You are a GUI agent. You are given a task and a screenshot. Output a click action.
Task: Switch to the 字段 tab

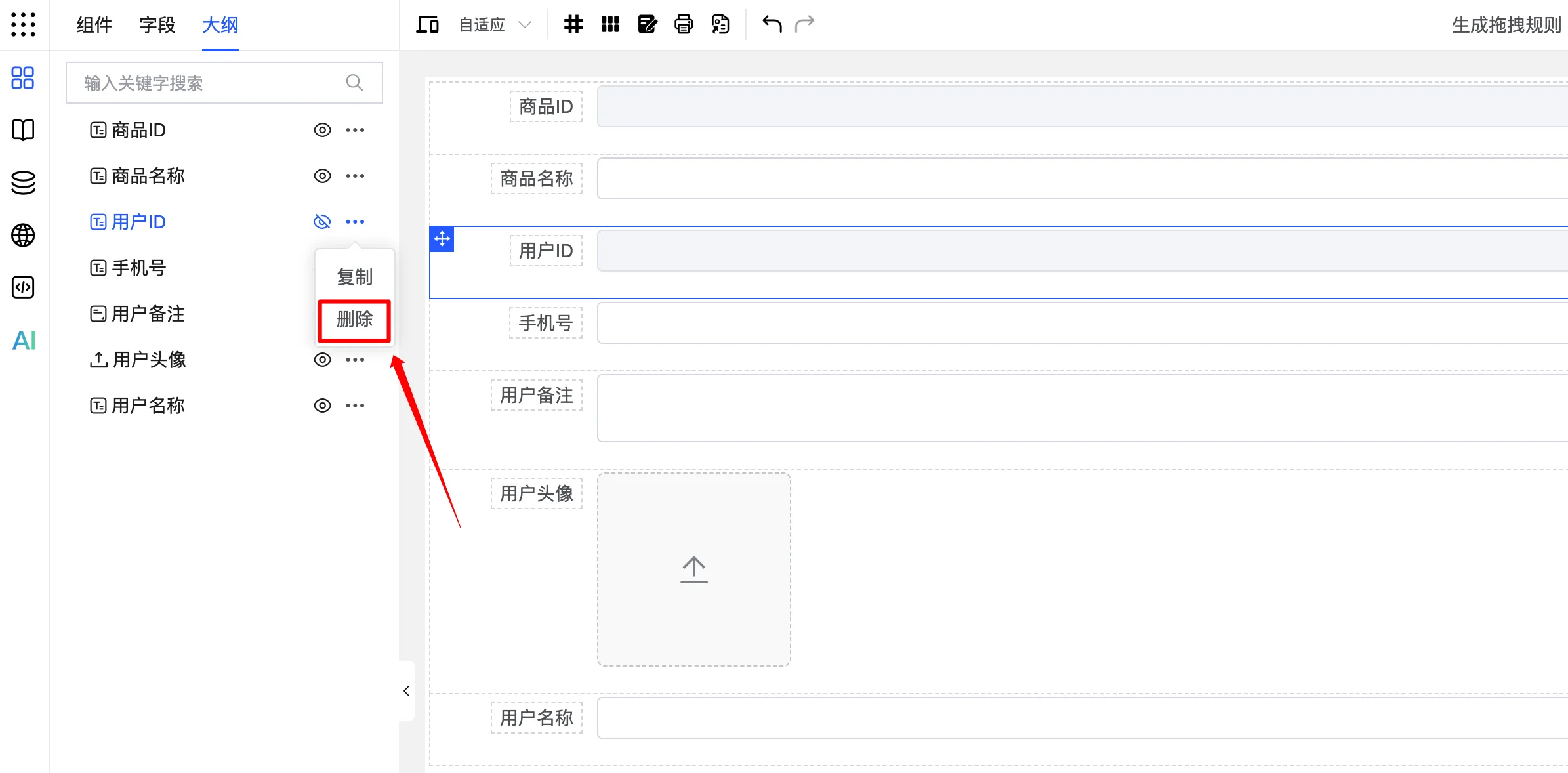coord(157,26)
